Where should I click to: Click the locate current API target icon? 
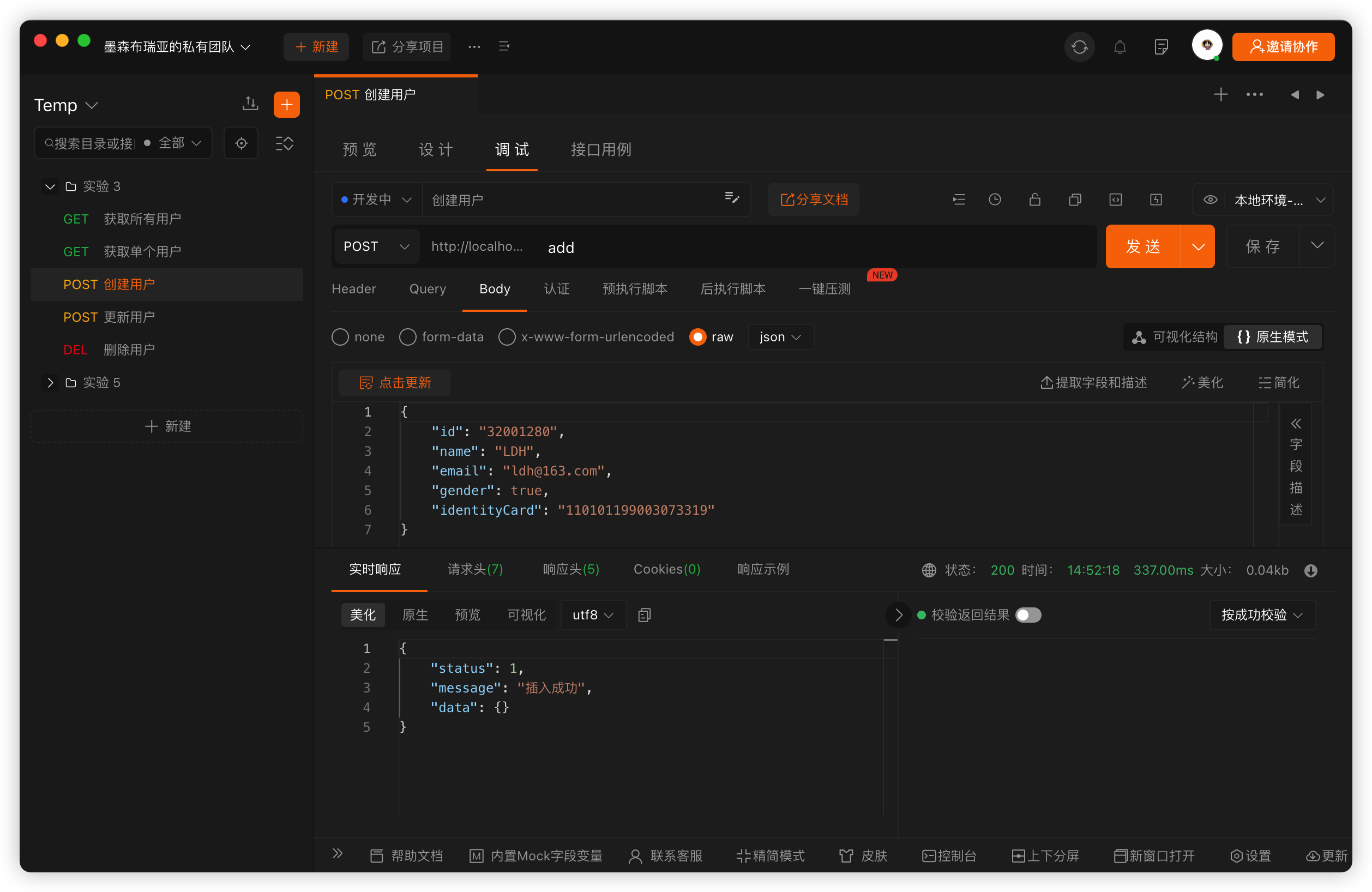[x=242, y=143]
